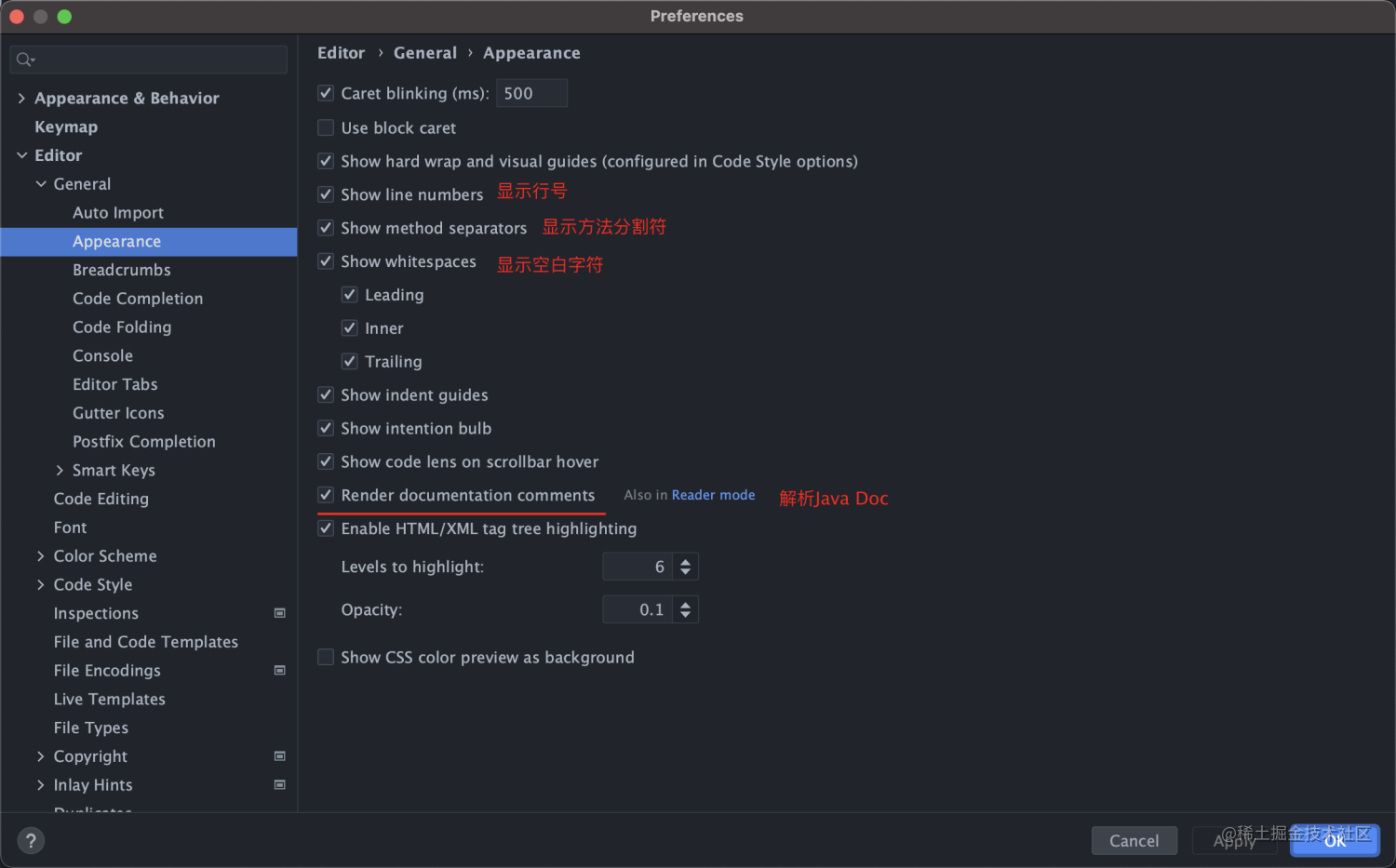Uncheck Show line numbers
This screenshot has width=1396, height=868.
326,194
